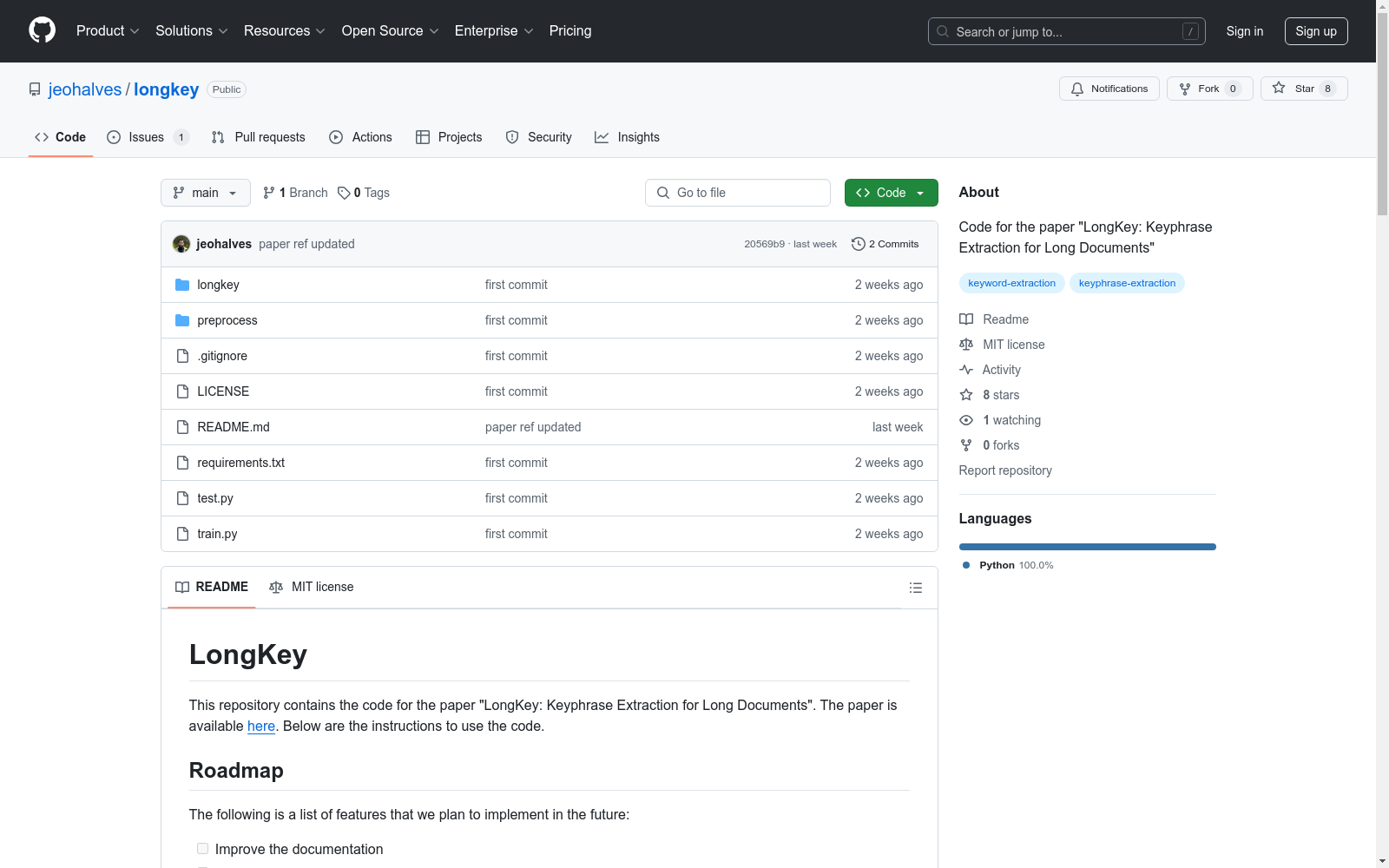Select the README tab
Image resolution: width=1389 pixels, height=868 pixels.
212,587
